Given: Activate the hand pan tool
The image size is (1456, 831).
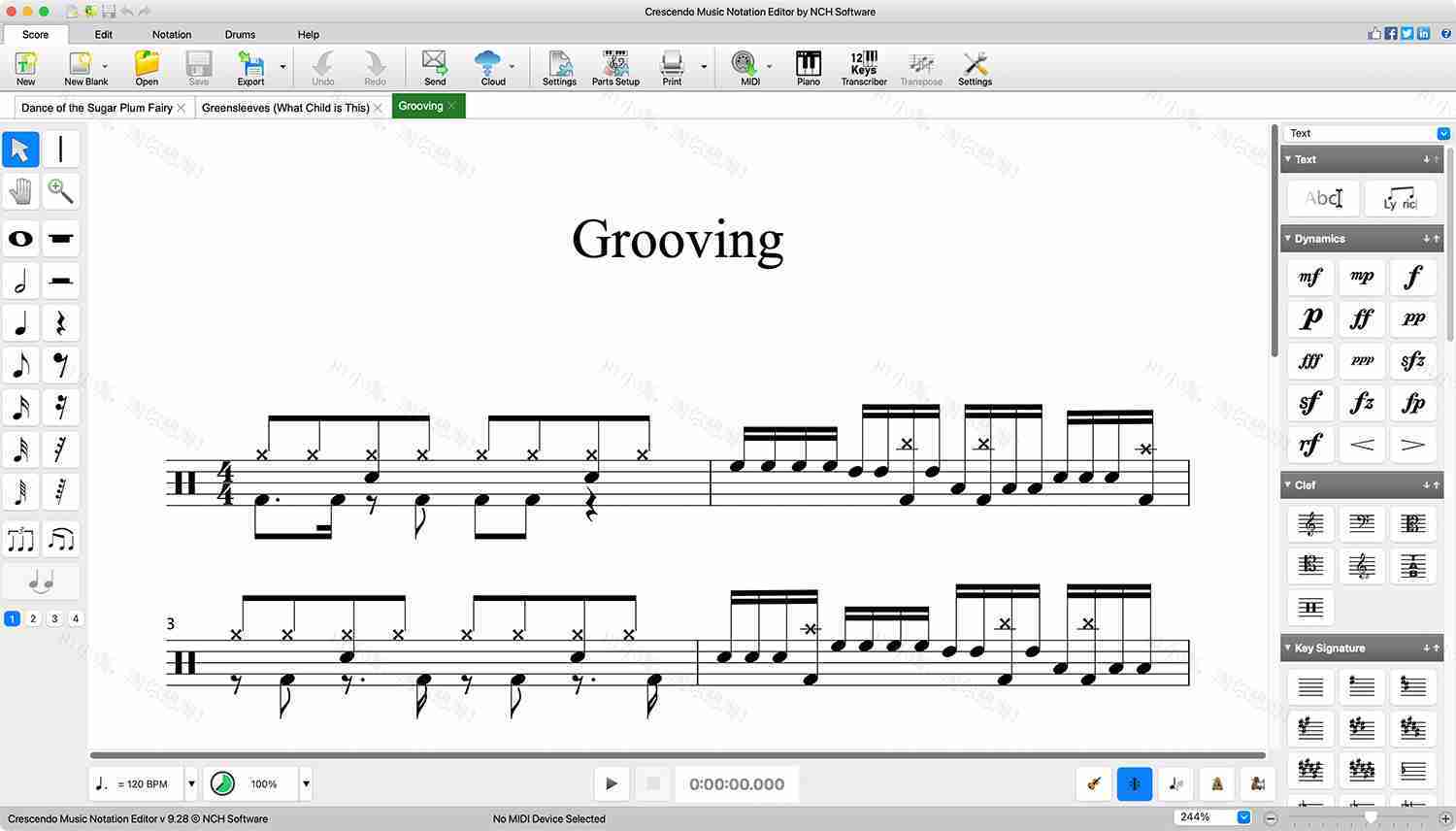Looking at the screenshot, I should tap(20, 191).
